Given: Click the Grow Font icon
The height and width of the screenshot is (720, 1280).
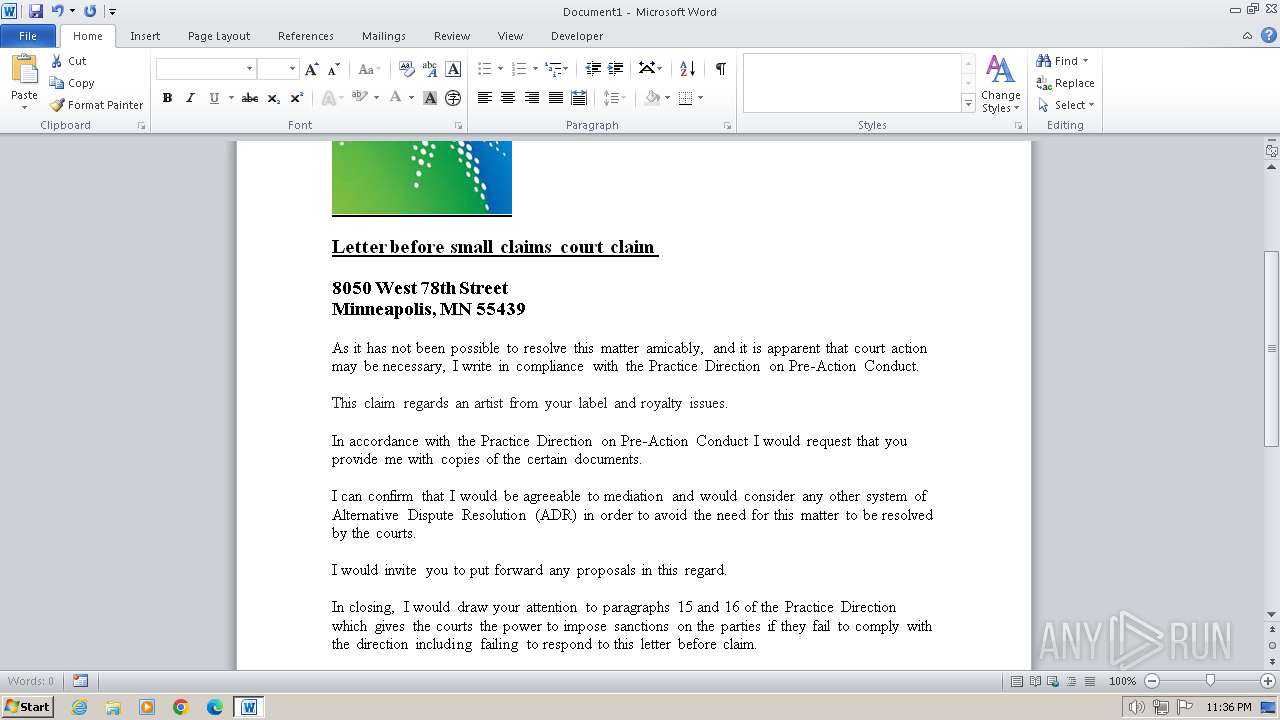Looking at the screenshot, I should point(312,69).
